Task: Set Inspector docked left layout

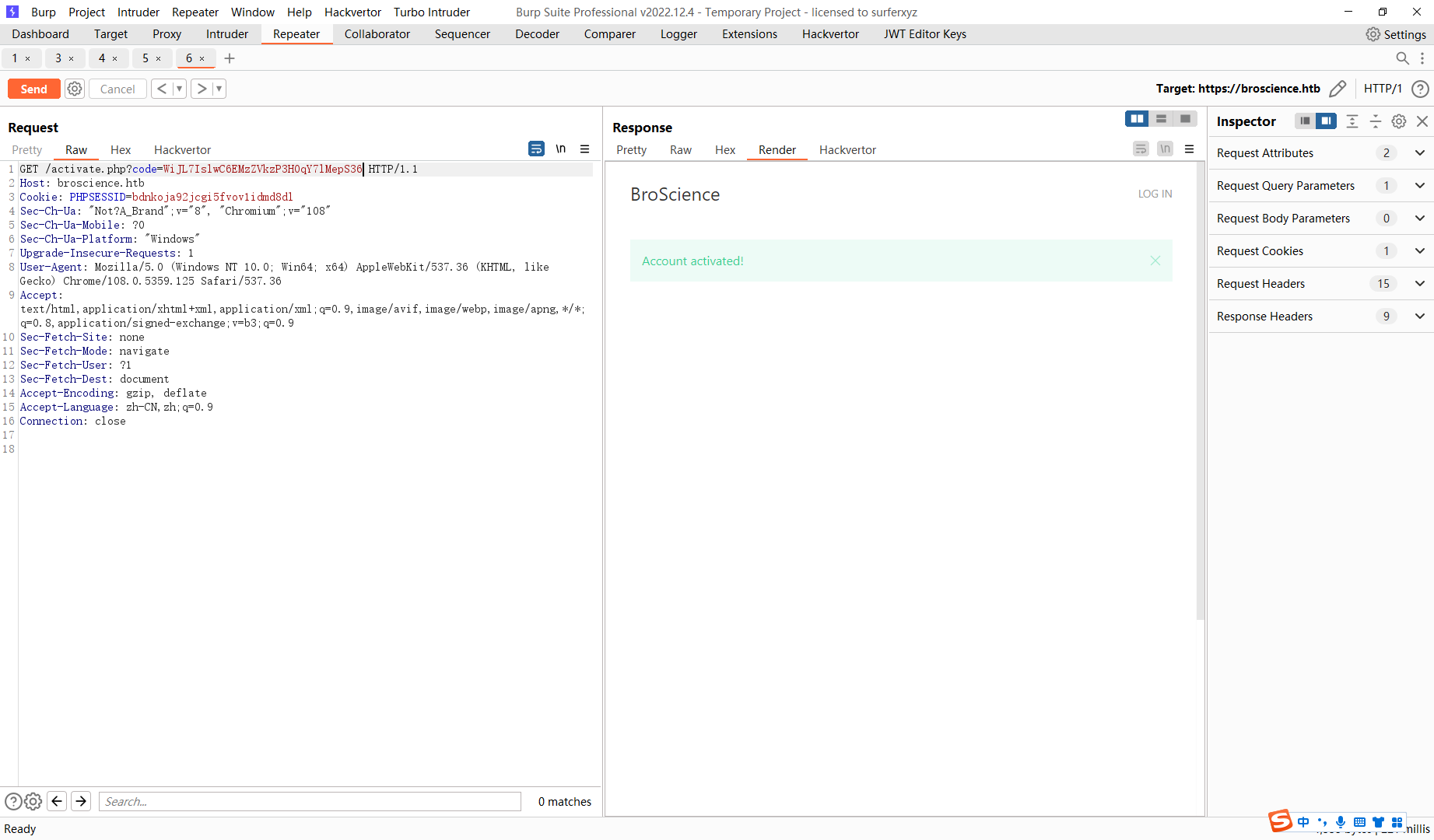Action: coord(1305,121)
